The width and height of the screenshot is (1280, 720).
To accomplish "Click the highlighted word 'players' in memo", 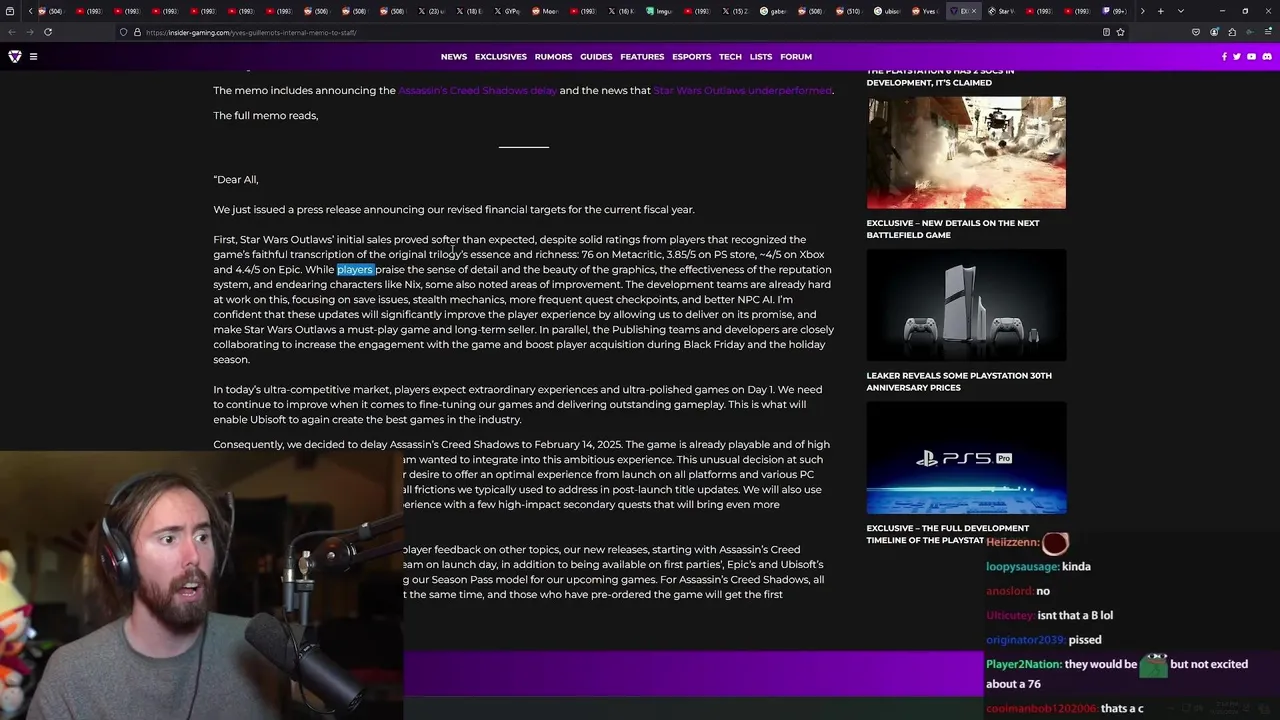I will tap(355, 269).
